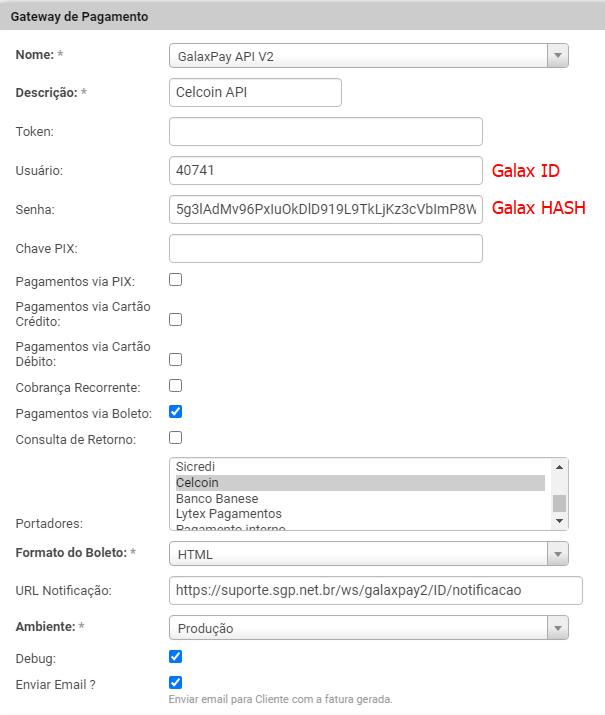Image resolution: width=605 pixels, height=715 pixels.
Task: Enable Pagamentos via PIX checkbox
Action: [176, 280]
